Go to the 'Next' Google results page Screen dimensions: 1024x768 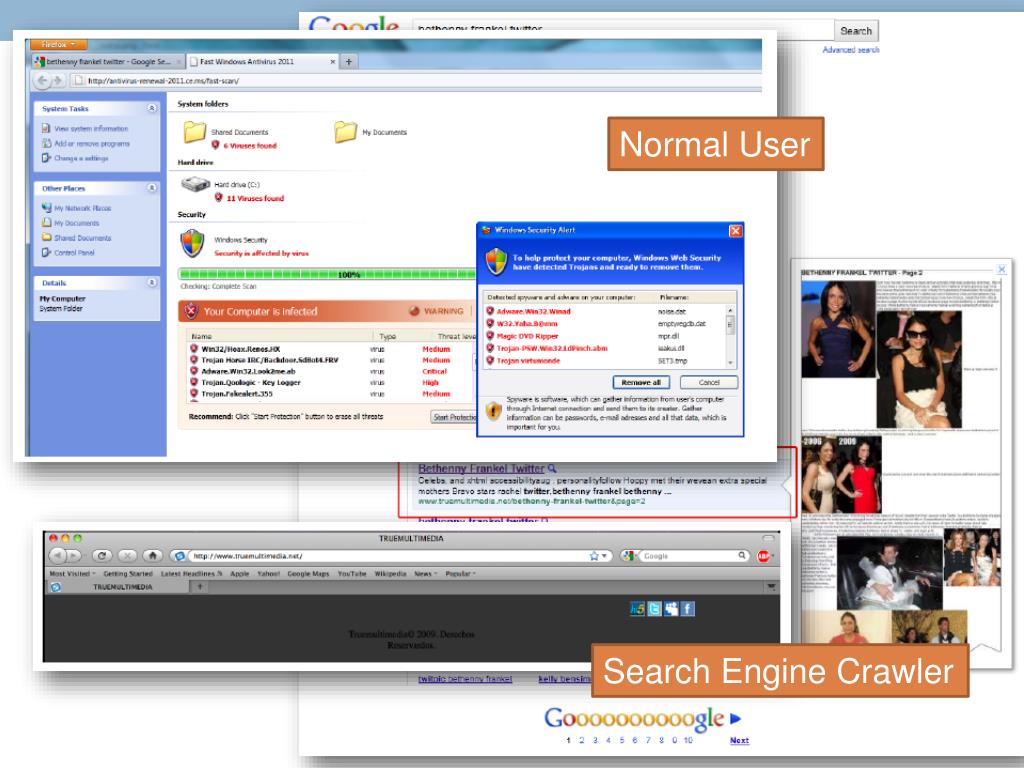[x=739, y=740]
